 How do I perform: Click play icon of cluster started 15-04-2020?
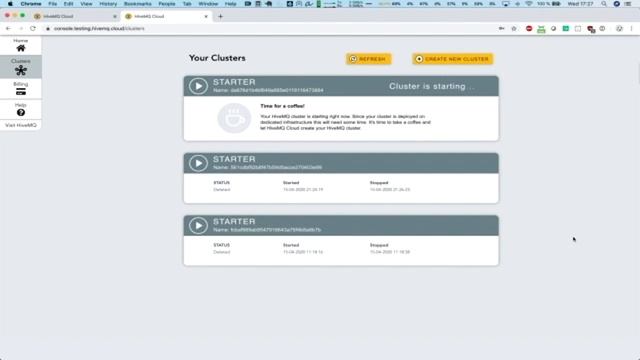198,226
